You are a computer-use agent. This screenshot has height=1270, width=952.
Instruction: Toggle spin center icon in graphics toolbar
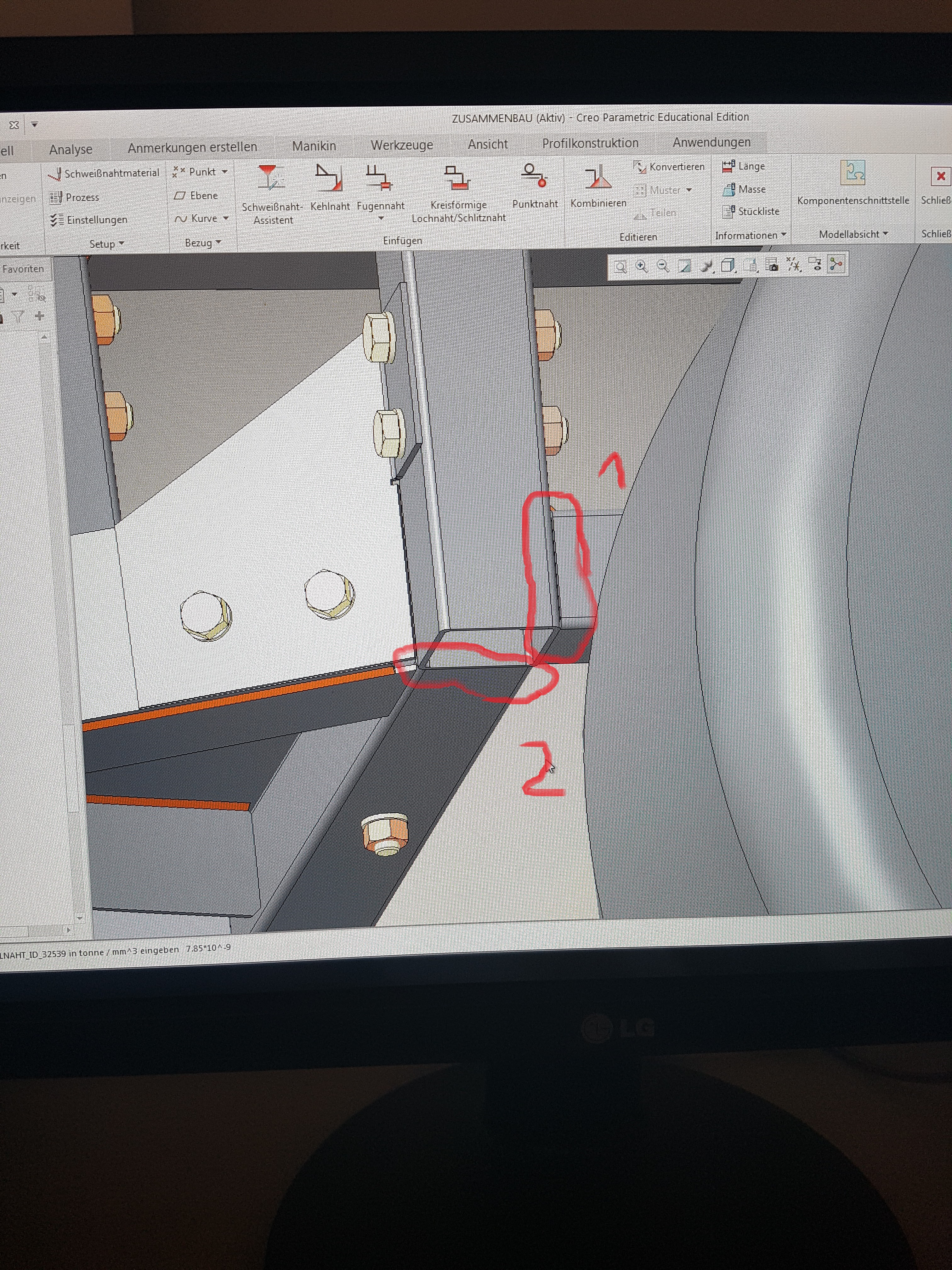(837, 264)
